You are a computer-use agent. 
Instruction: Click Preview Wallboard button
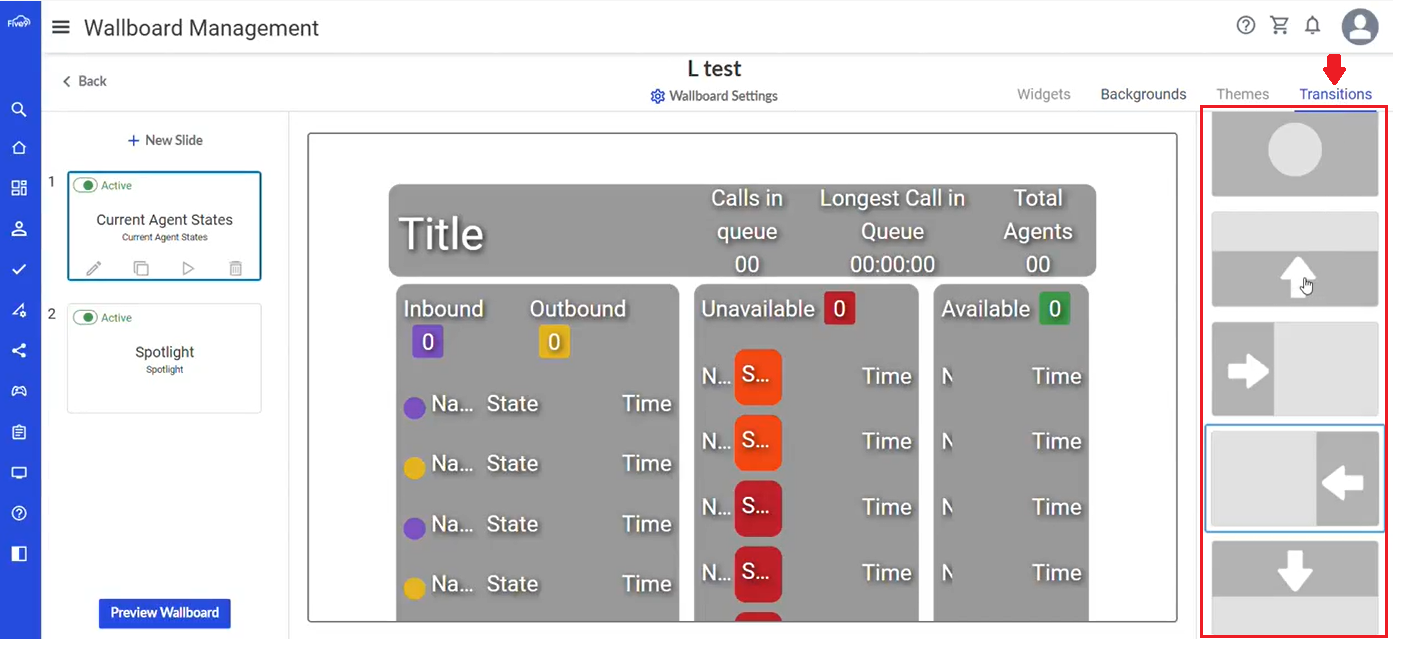165,613
